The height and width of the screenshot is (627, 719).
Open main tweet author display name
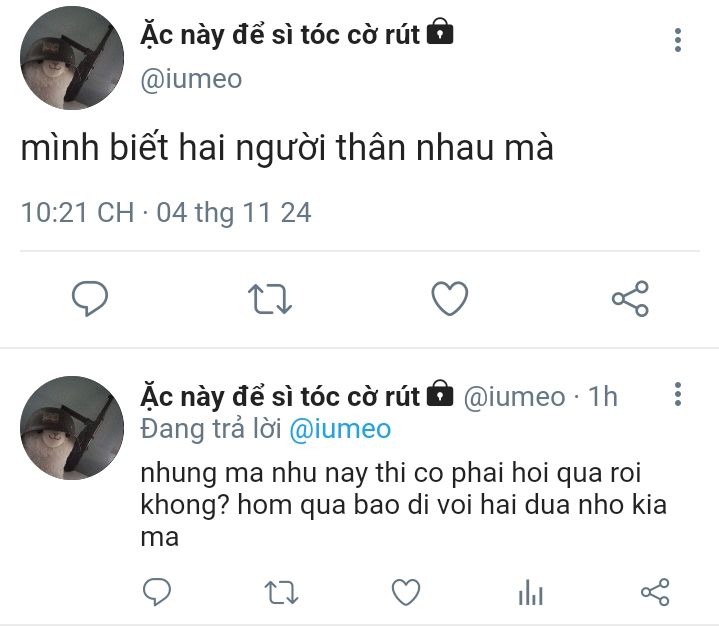coord(280,35)
